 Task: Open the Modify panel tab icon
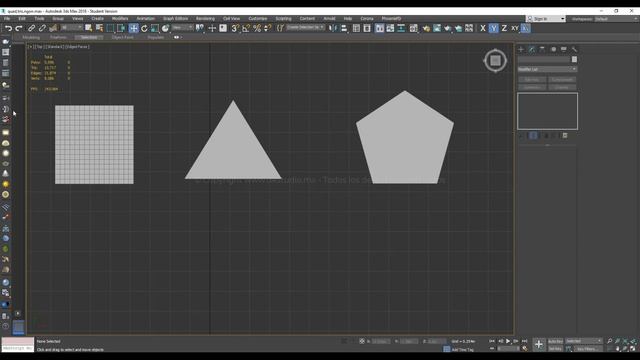(x=531, y=49)
